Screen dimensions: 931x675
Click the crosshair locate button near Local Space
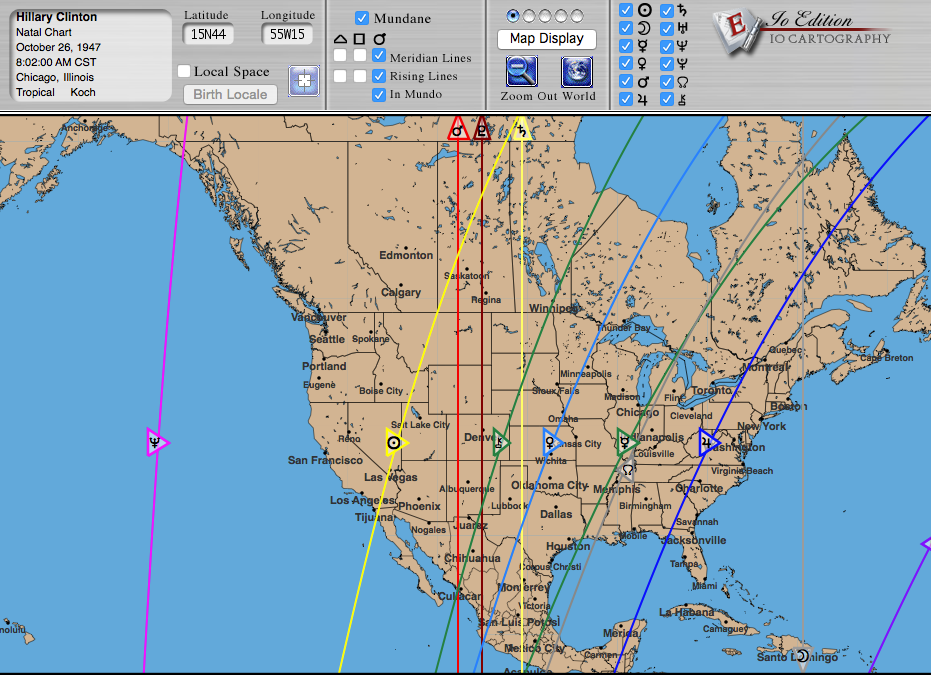click(304, 80)
